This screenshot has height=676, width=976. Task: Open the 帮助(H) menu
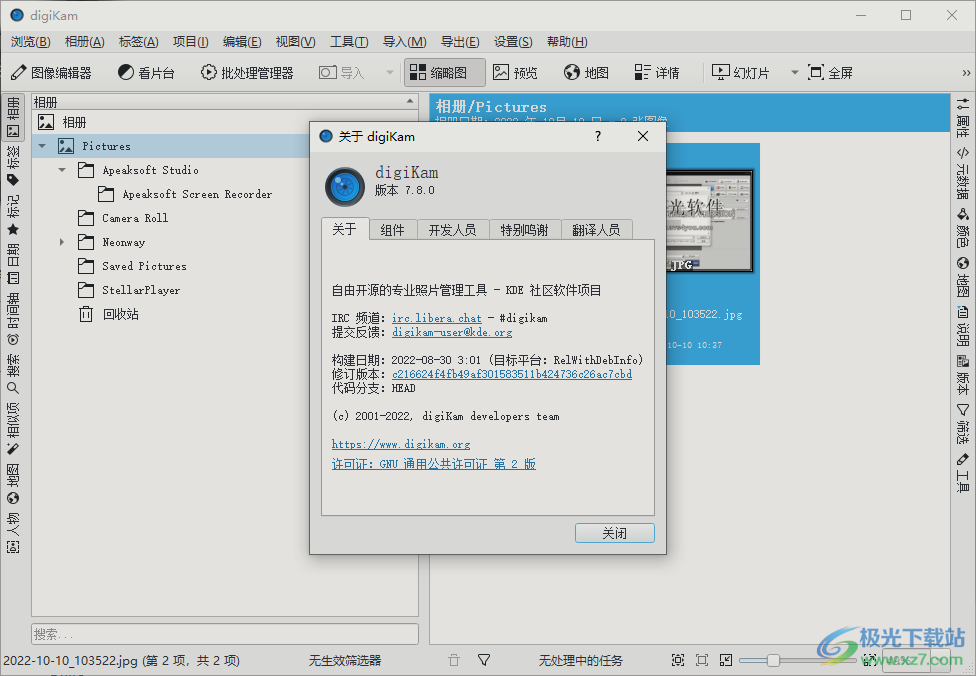click(567, 42)
